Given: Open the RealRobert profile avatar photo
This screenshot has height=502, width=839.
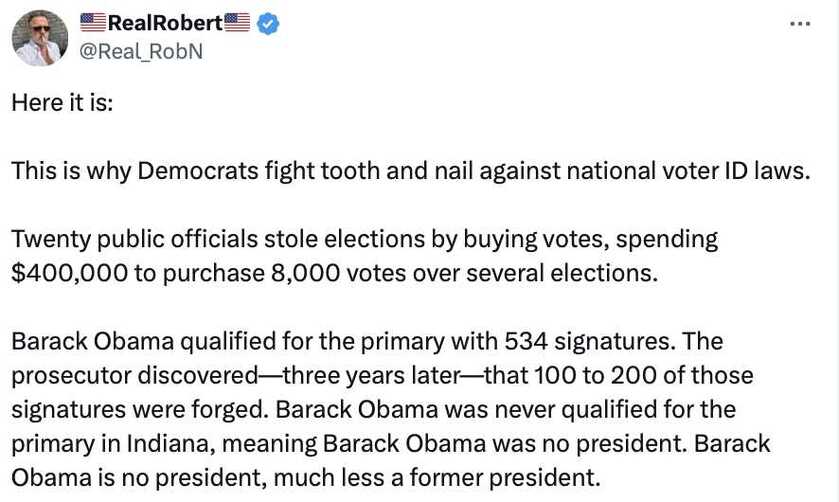Looking at the screenshot, I should click(40, 38).
